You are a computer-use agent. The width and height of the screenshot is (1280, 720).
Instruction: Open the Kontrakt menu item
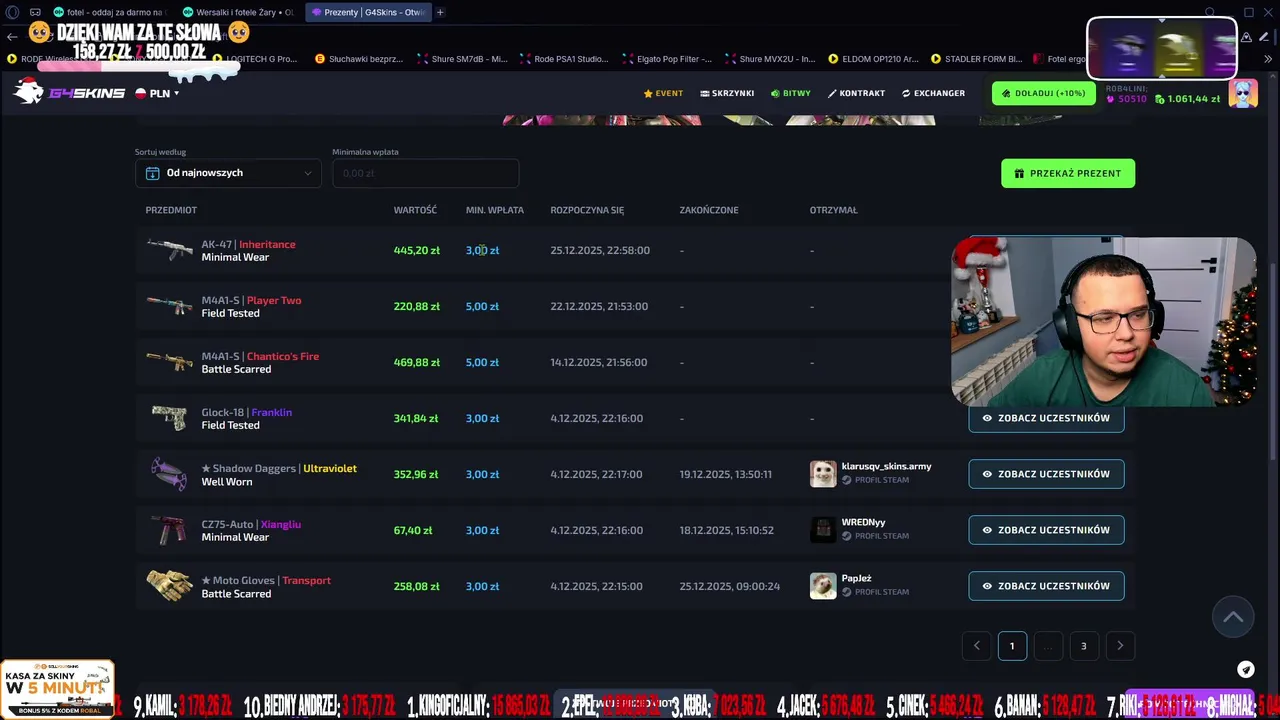point(856,93)
